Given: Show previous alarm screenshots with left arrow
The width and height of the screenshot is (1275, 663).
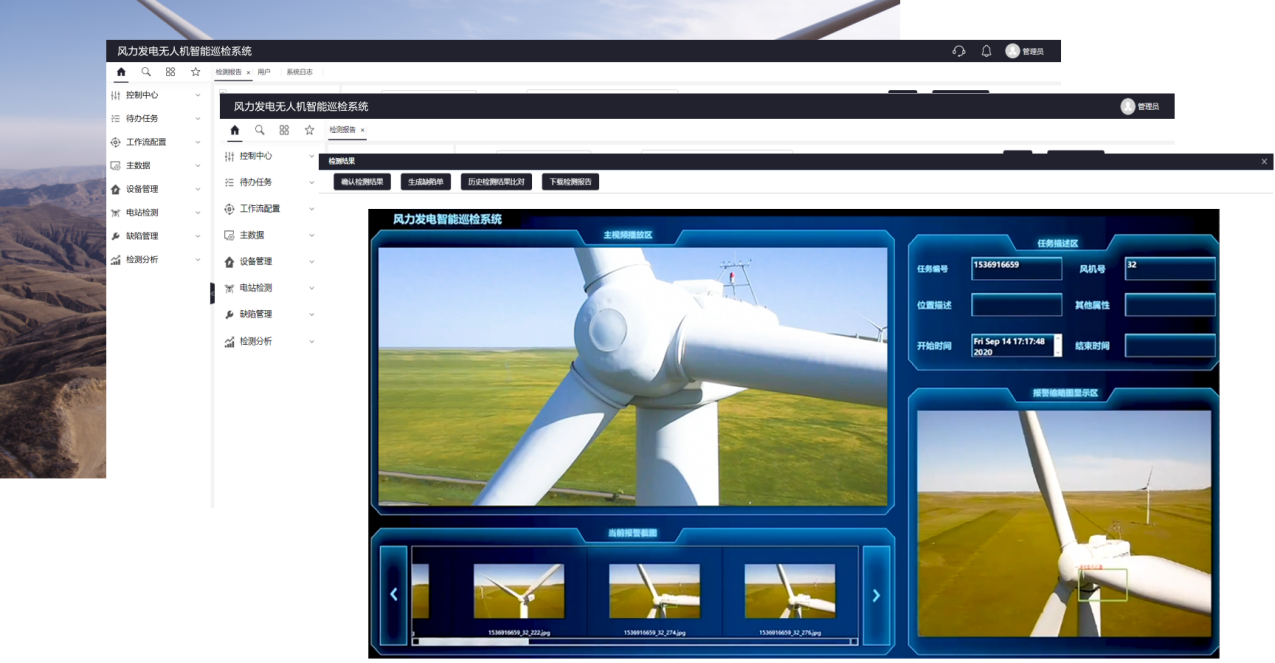Looking at the screenshot, I should [x=394, y=595].
